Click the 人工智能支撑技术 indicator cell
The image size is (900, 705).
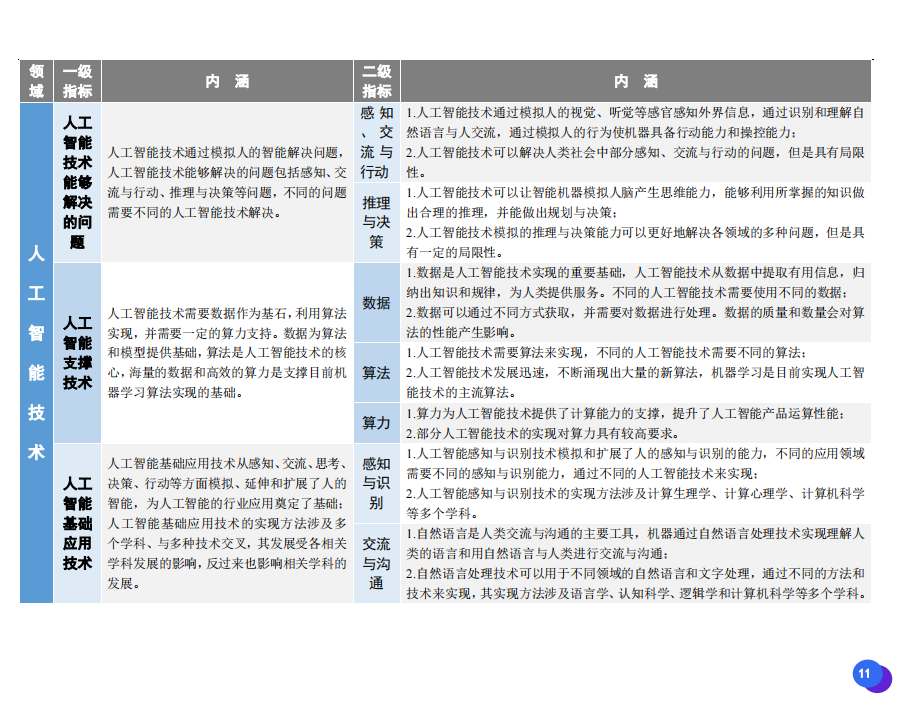[x=77, y=352]
